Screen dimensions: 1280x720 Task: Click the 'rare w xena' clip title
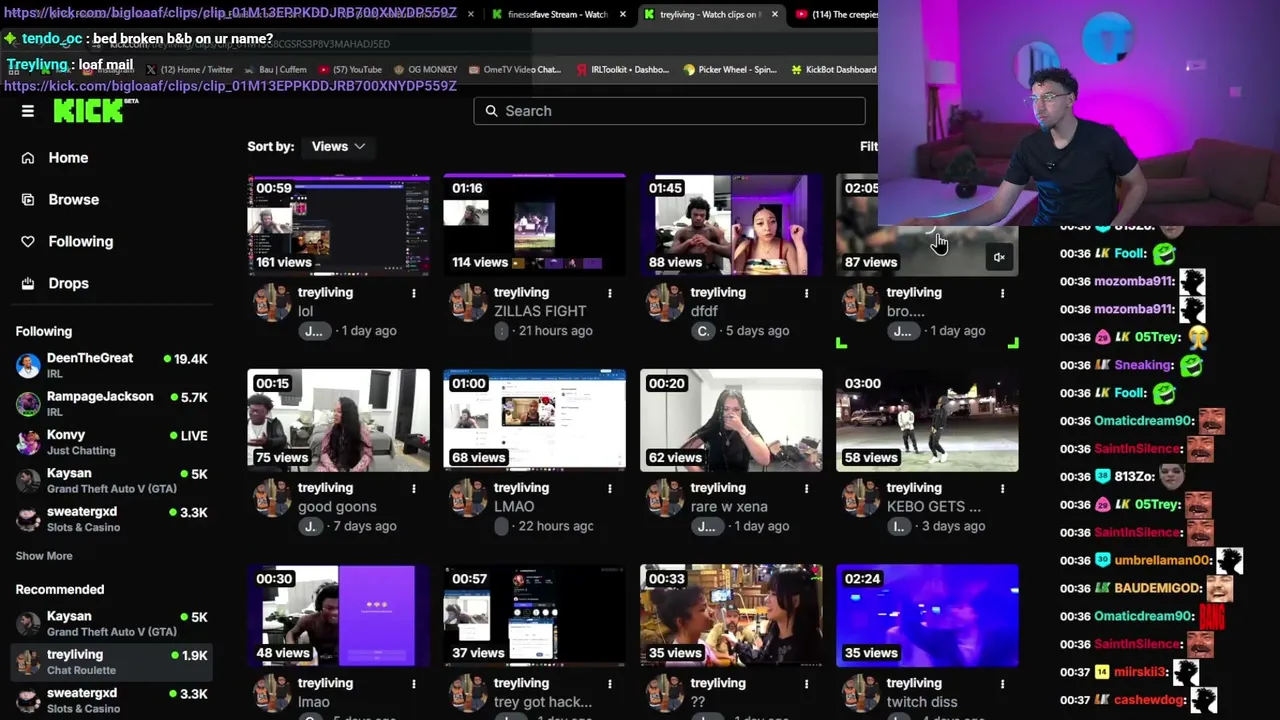(729, 507)
